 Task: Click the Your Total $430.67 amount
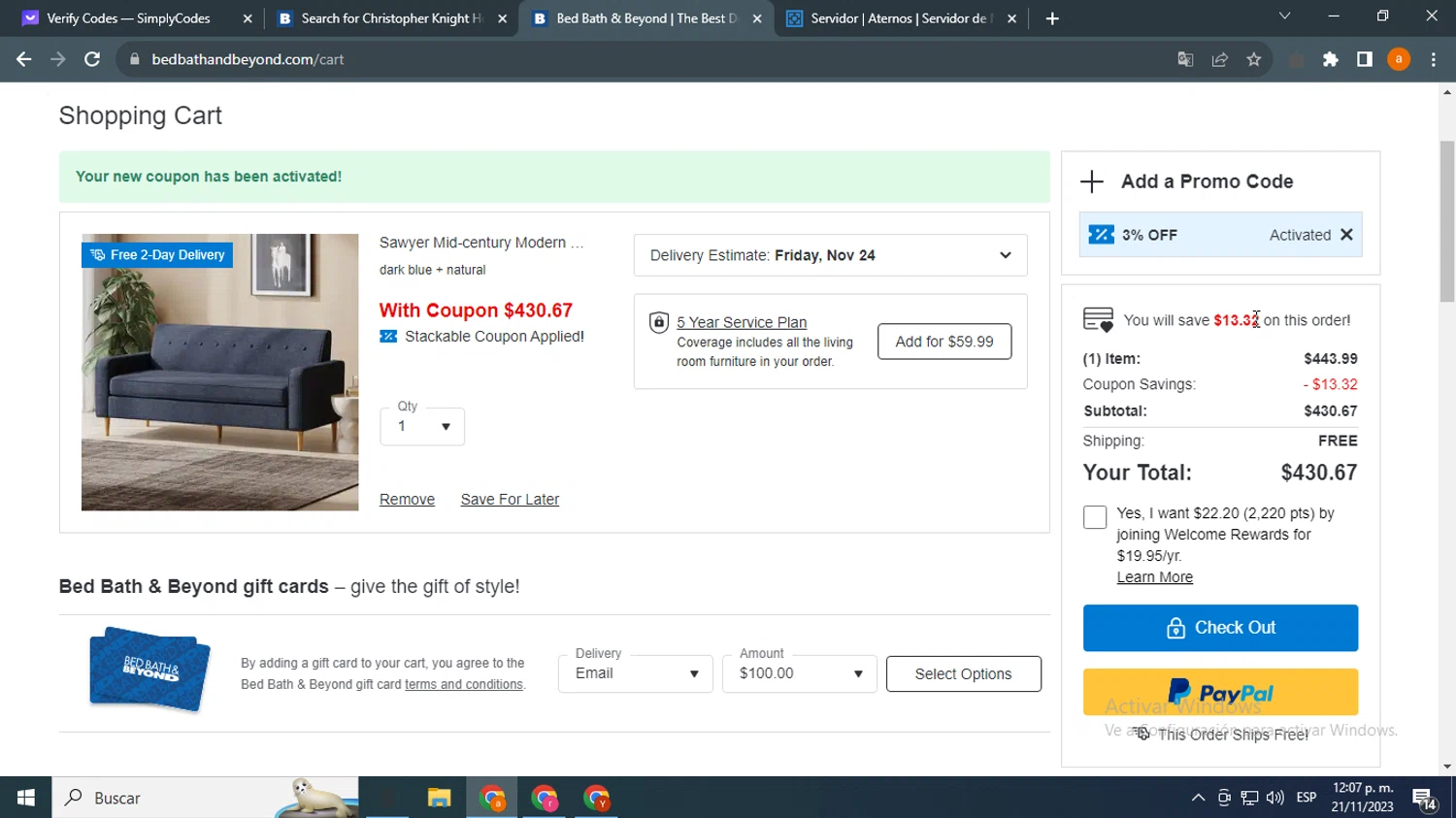1319,473
